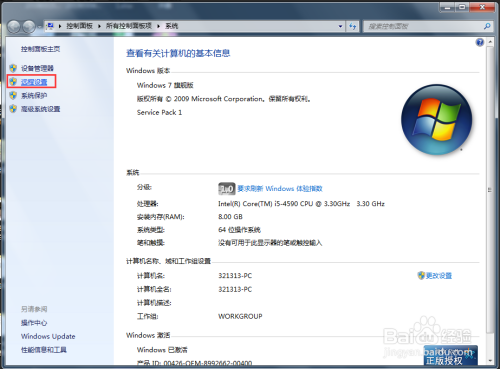Click shield icon beside 设备管理器
This screenshot has width=500, height=369.
[x=13, y=68]
